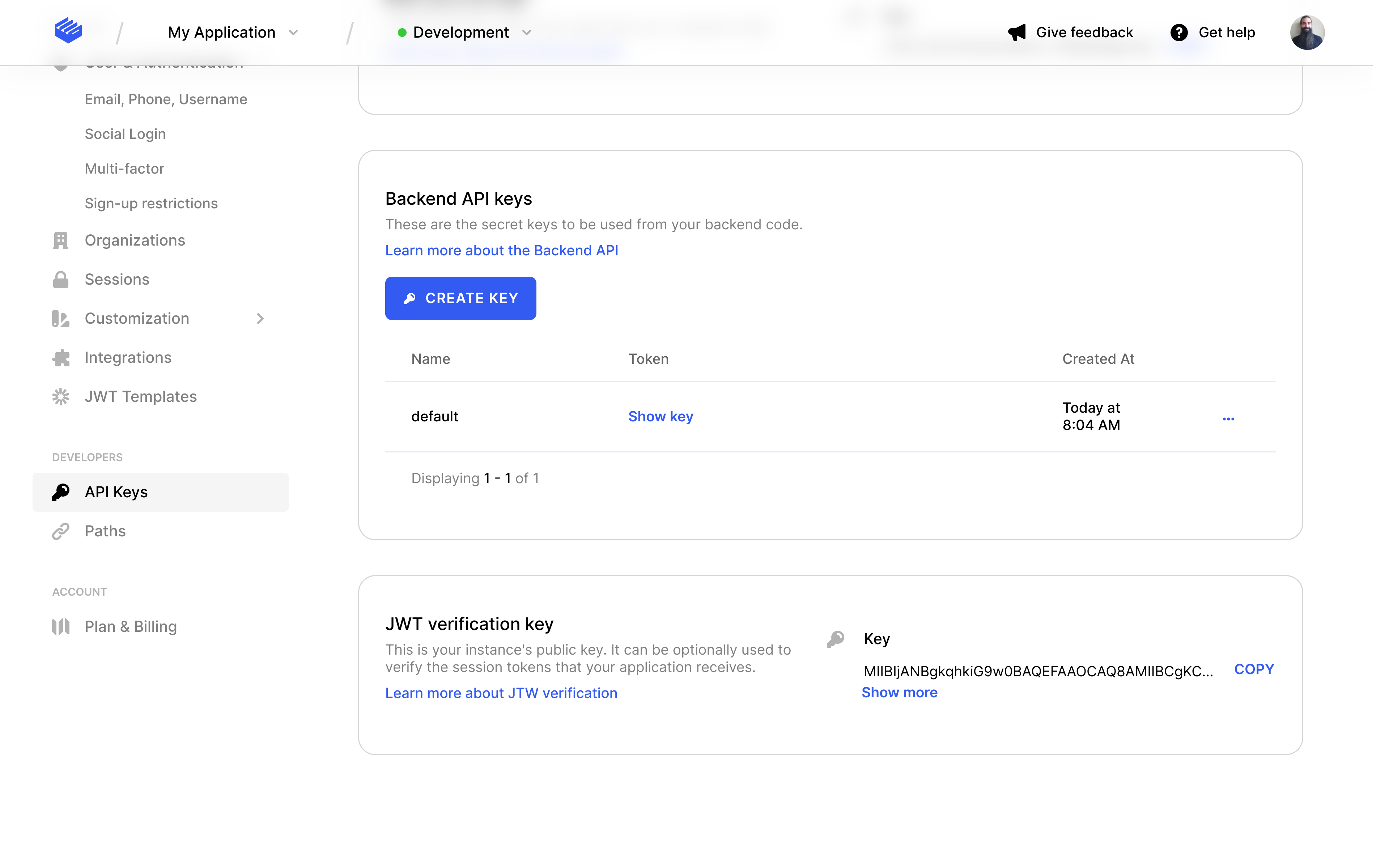Expand JWT key with Show more

(899, 692)
